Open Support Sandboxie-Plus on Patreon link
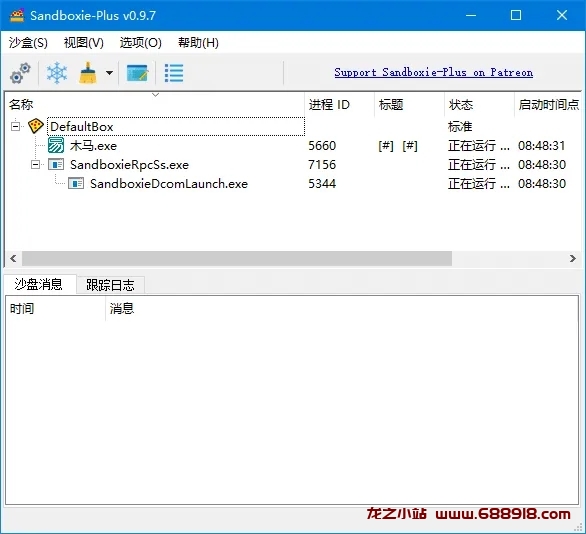Viewport: 586px width, 534px height. pyautogui.click(x=434, y=72)
